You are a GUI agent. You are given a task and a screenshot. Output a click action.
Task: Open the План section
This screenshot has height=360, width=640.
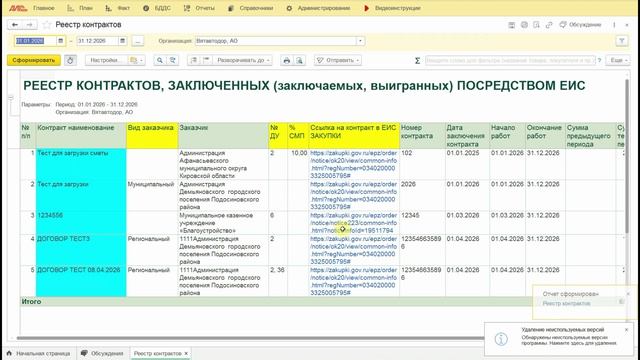pos(80,8)
